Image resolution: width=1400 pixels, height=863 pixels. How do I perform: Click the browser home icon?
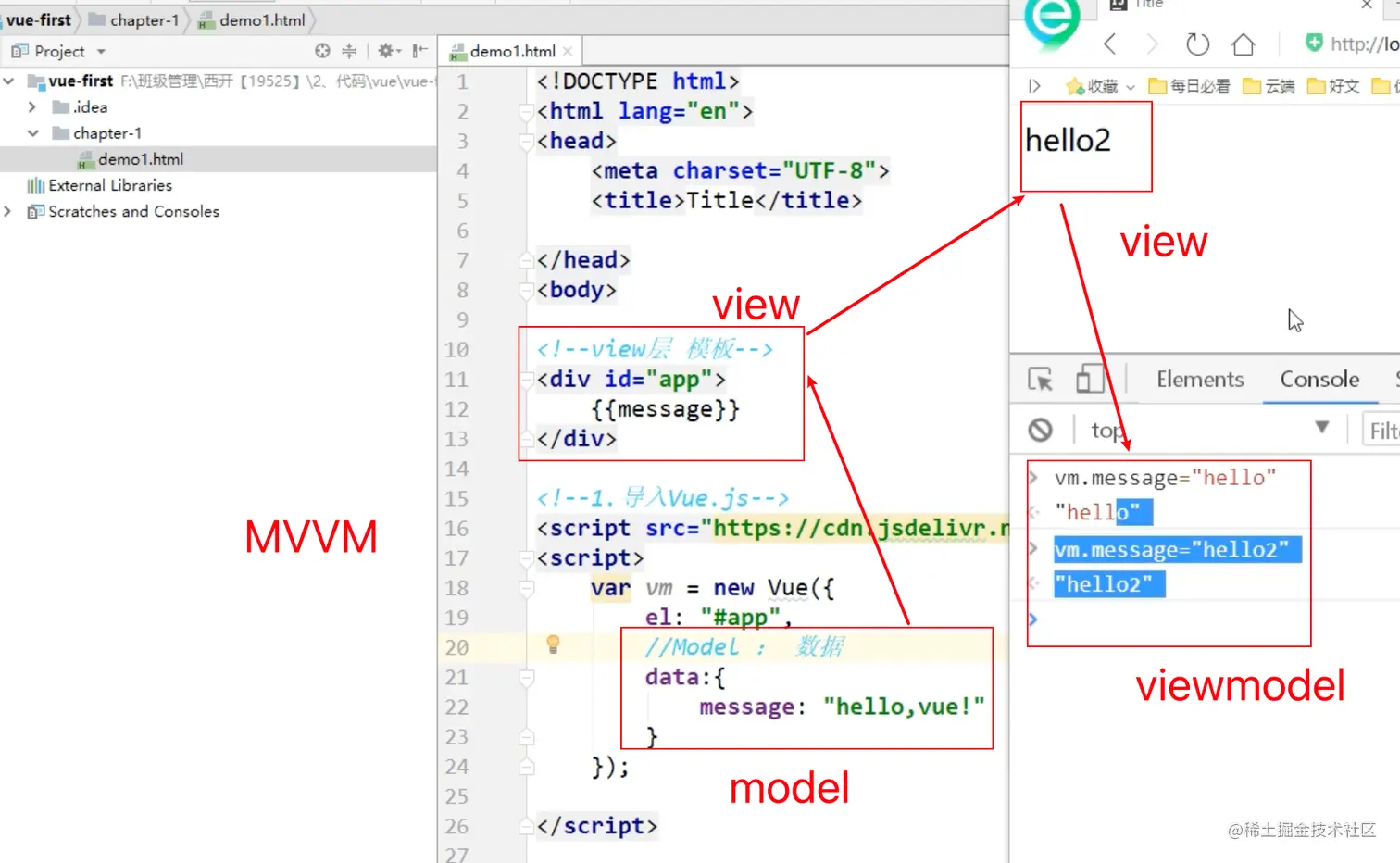click(1244, 44)
